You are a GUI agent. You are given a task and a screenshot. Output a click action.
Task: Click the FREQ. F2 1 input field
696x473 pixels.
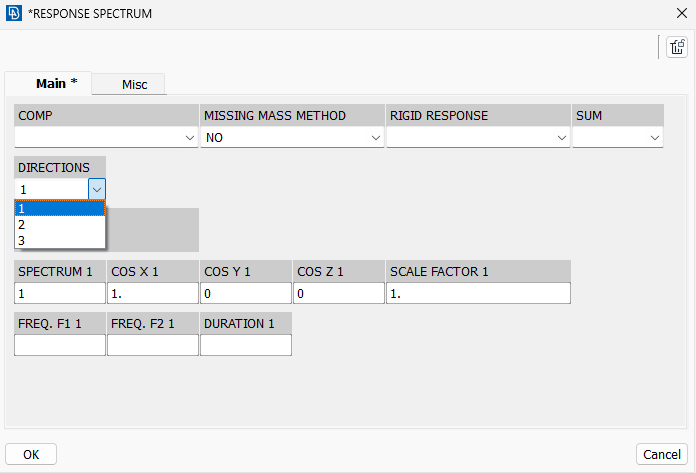pos(153,345)
